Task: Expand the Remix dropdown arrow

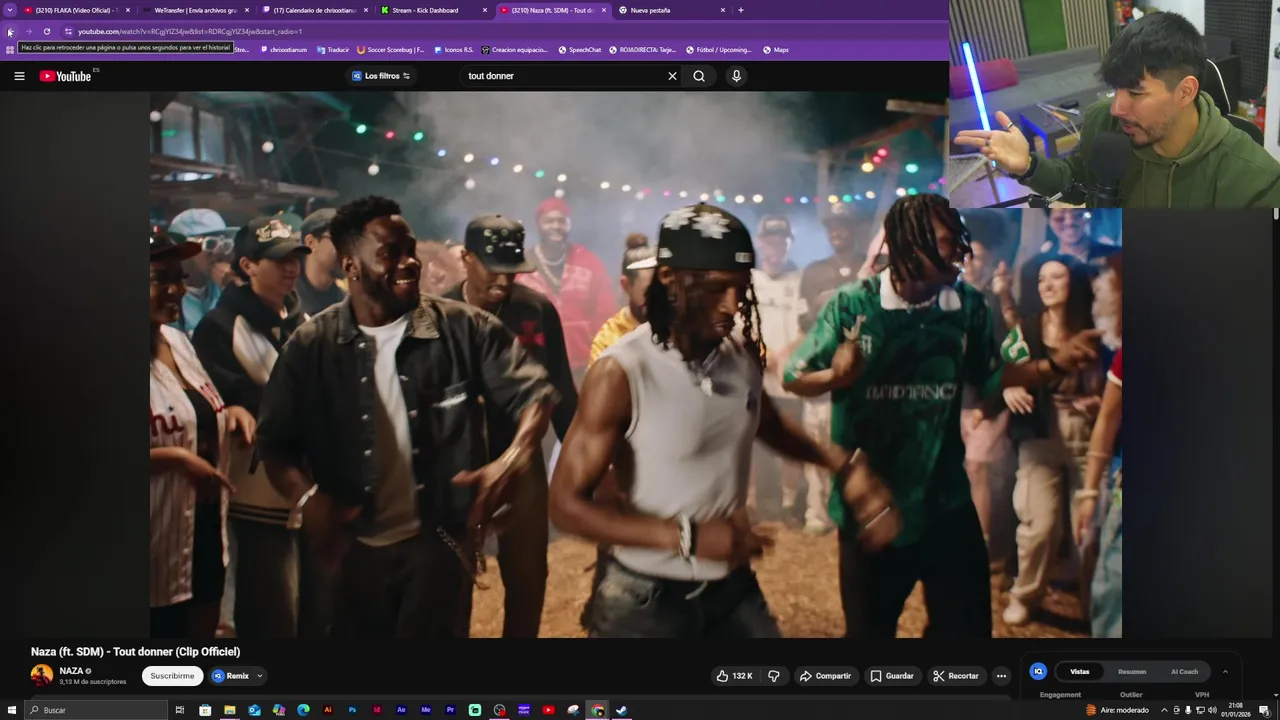Action: [259, 676]
